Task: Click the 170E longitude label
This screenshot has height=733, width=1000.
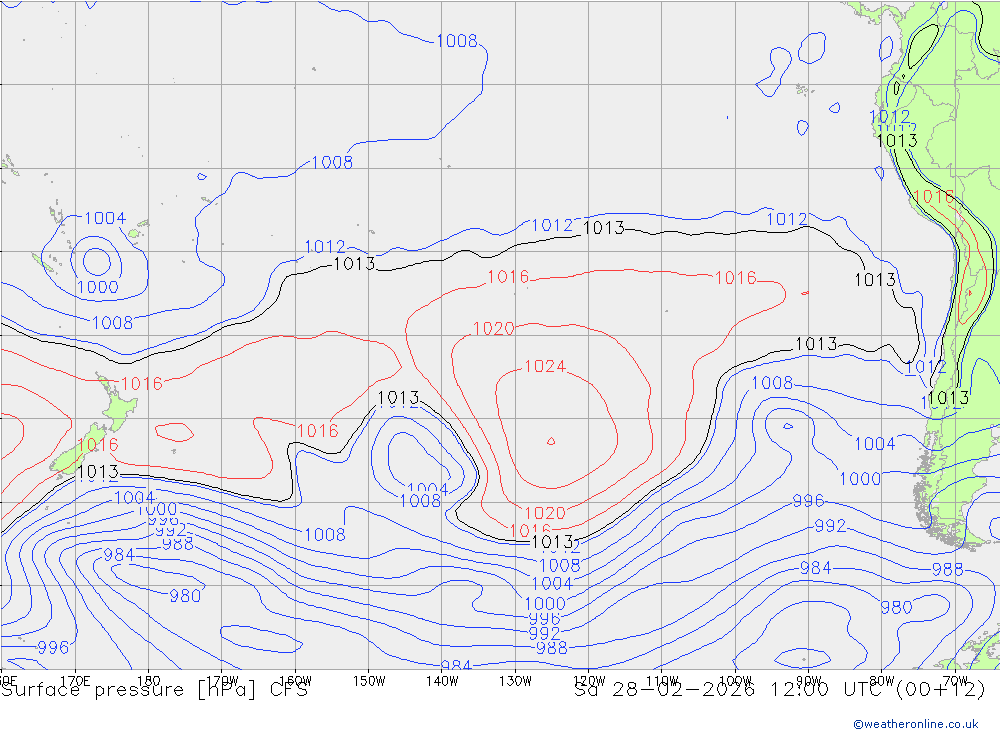Action: click(x=75, y=681)
